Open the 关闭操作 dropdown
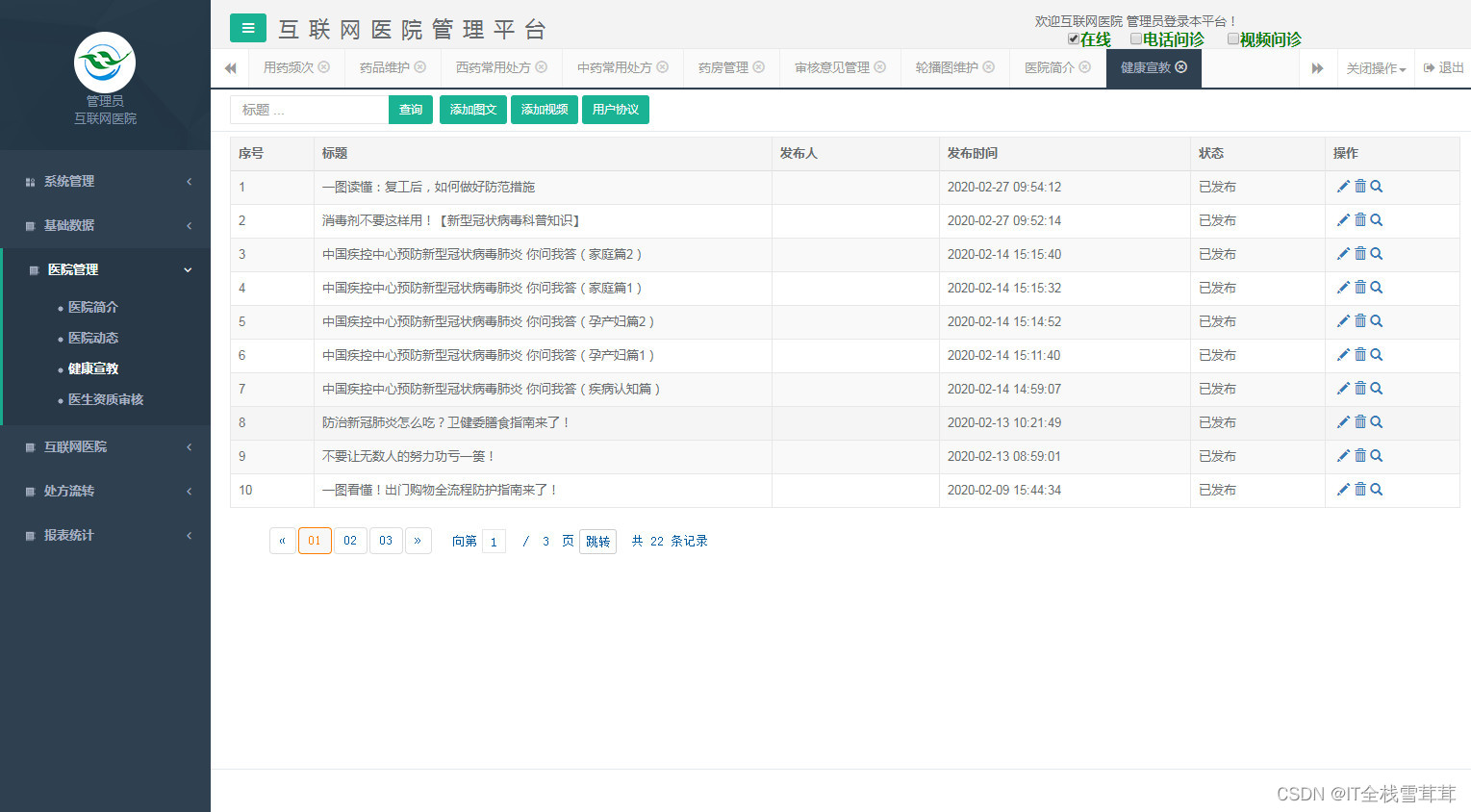This screenshot has width=1471, height=812. point(1376,68)
